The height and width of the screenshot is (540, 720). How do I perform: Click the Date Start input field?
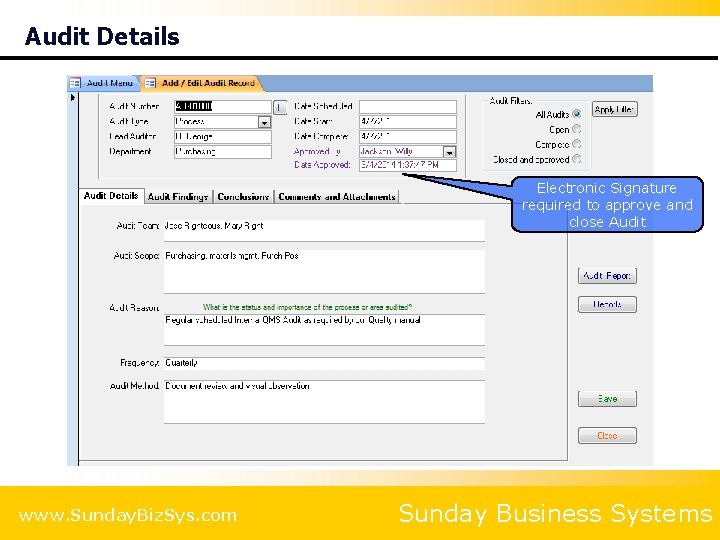(x=408, y=122)
